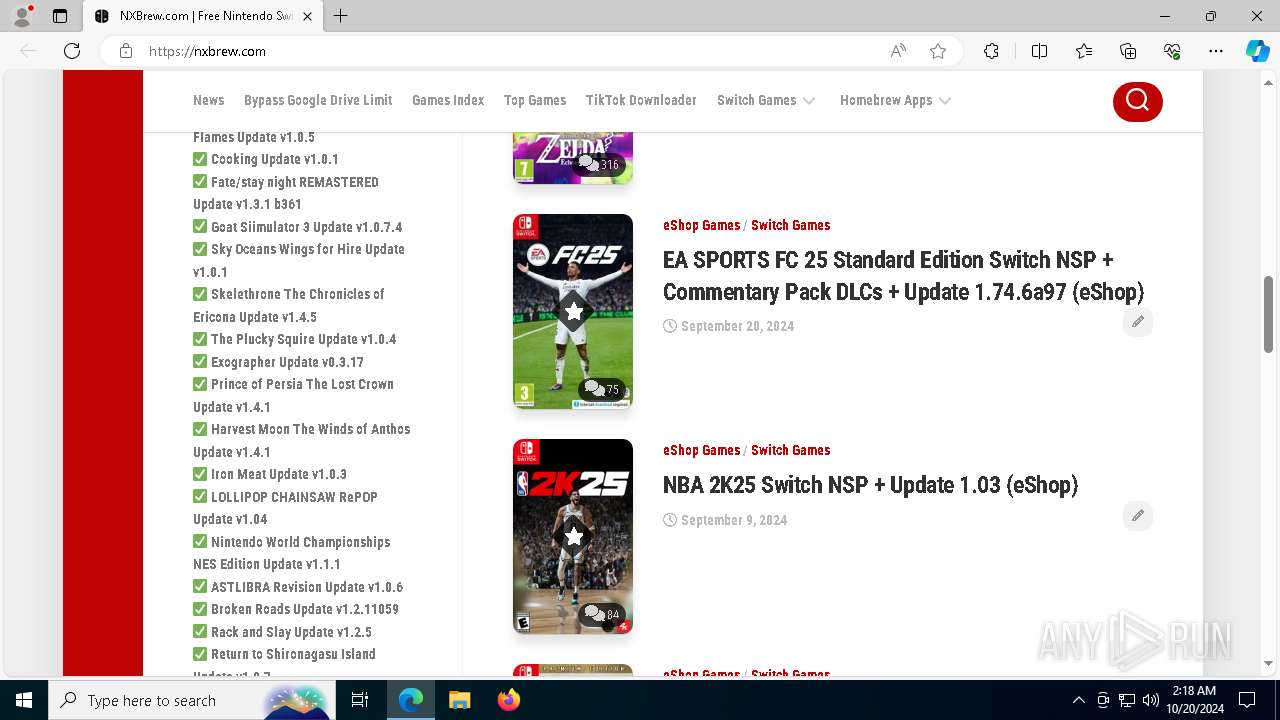Open eShop Games category above FC 25

tap(701, 225)
